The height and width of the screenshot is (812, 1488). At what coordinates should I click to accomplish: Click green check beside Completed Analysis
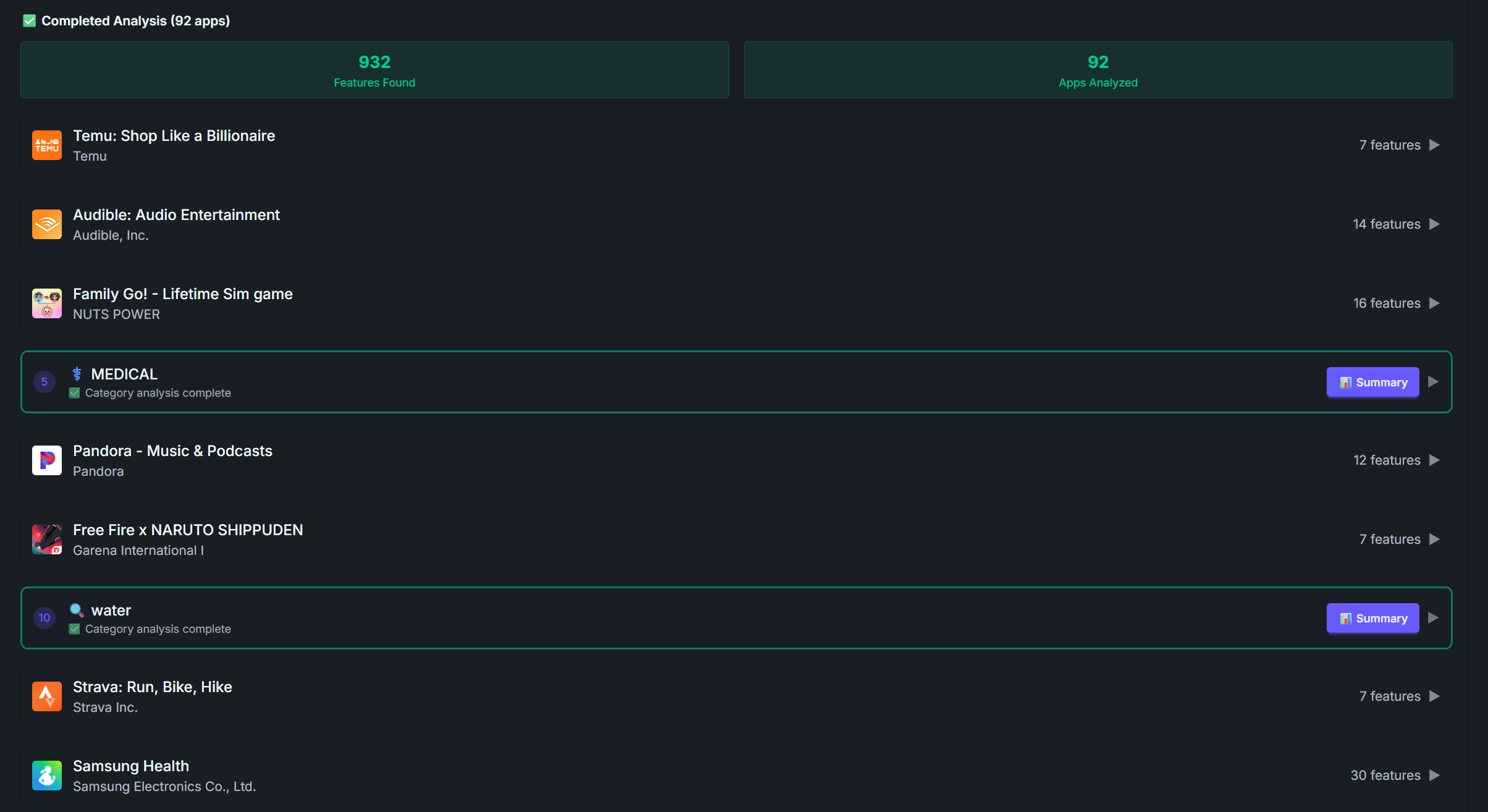(29, 21)
